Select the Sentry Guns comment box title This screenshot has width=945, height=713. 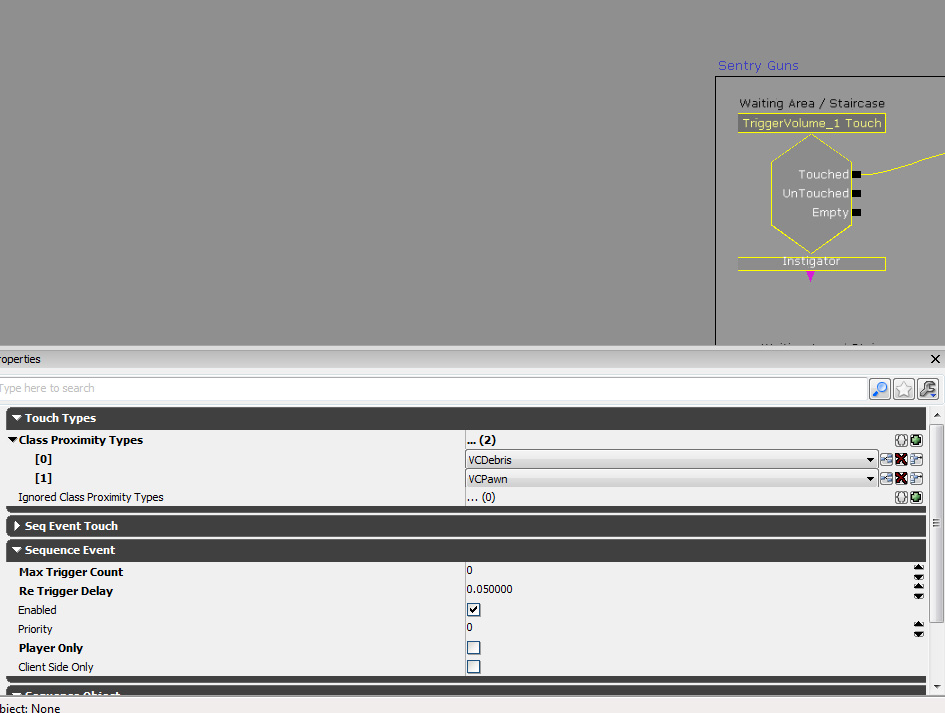click(x=758, y=66)
